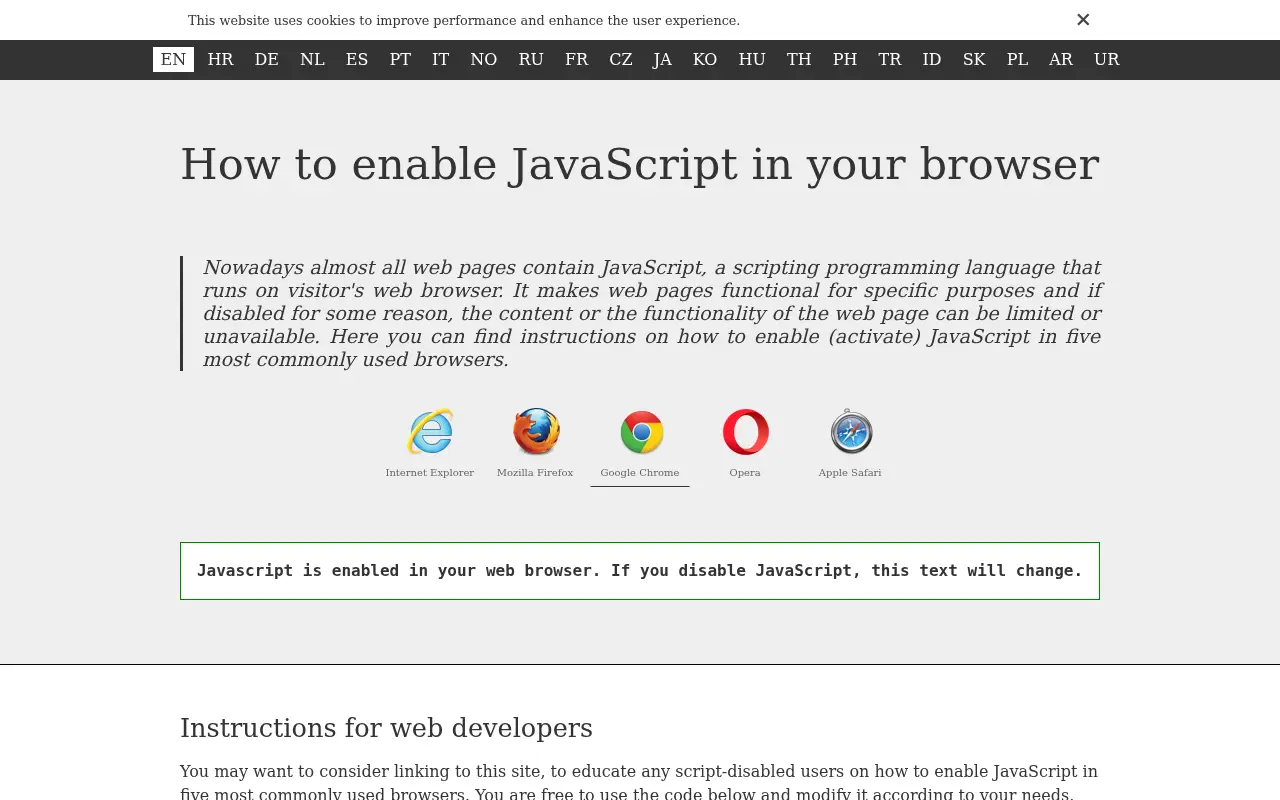The height and width of the screenshot is (800, 1280).
Task: Click the Mozilla Firefox text label
Action: tap(535, 473)
